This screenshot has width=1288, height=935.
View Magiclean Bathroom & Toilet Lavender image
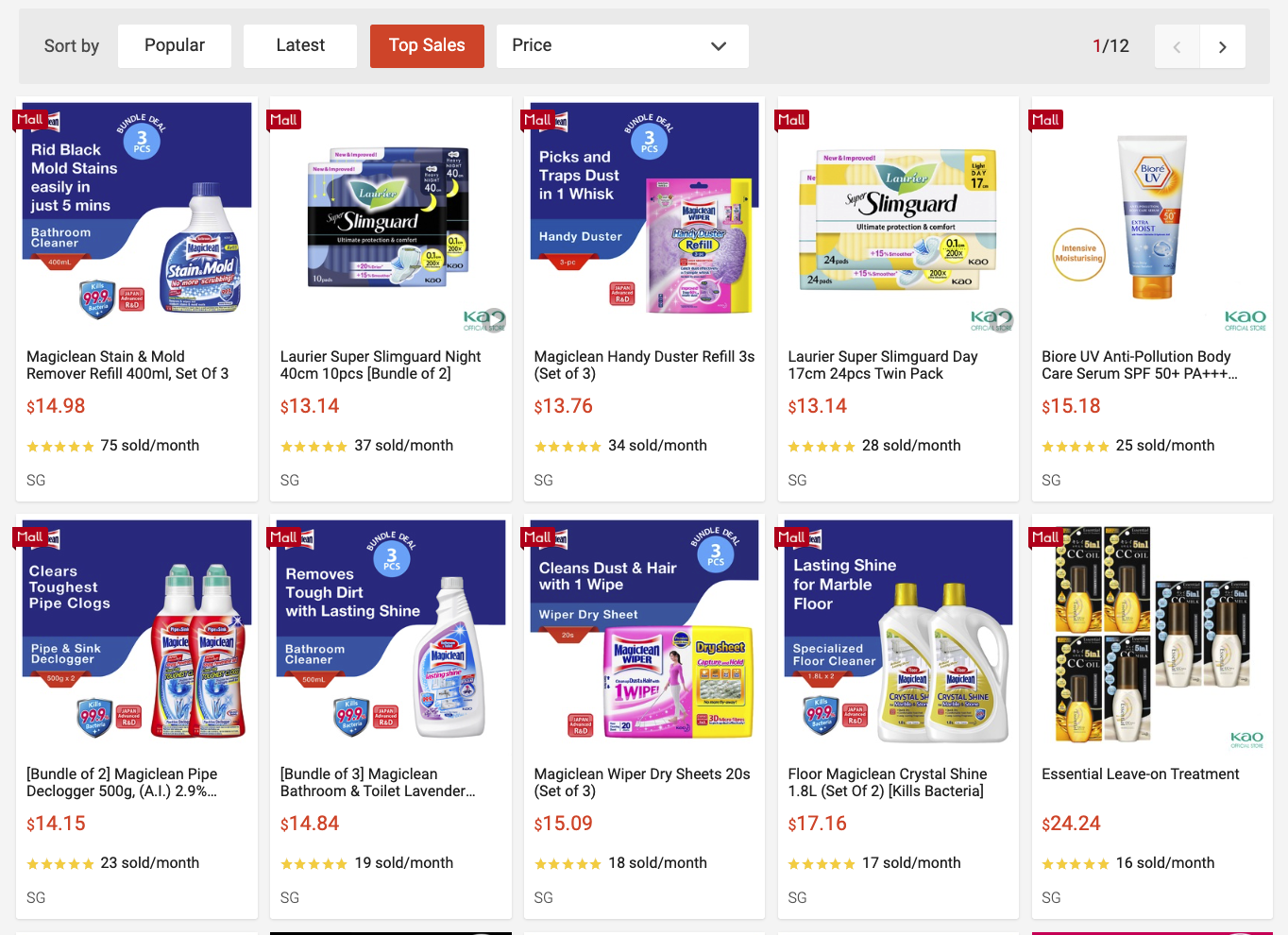pyautogui.click(x=390, y=633)
